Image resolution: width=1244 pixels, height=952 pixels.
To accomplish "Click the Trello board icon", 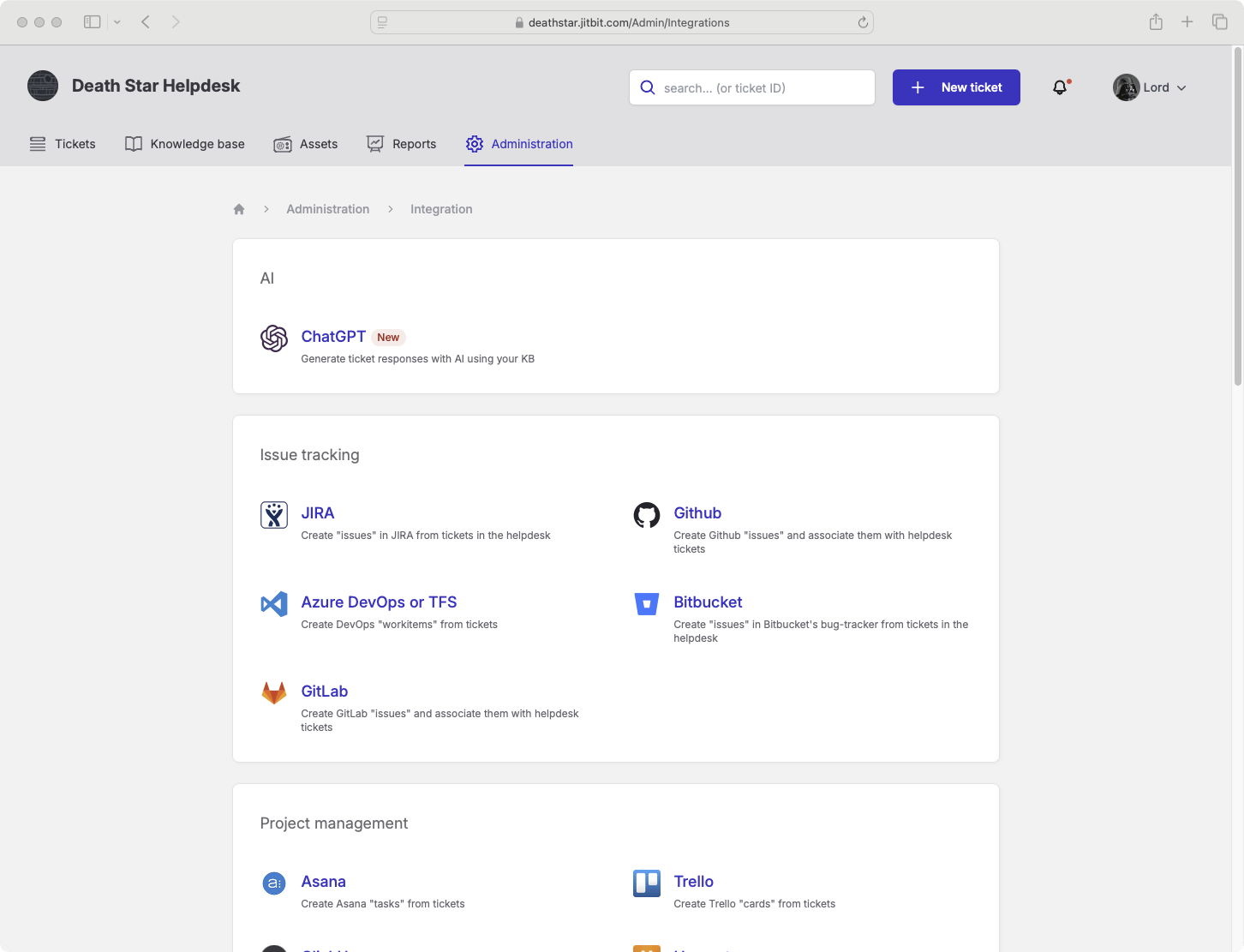I will pos(647,883).
